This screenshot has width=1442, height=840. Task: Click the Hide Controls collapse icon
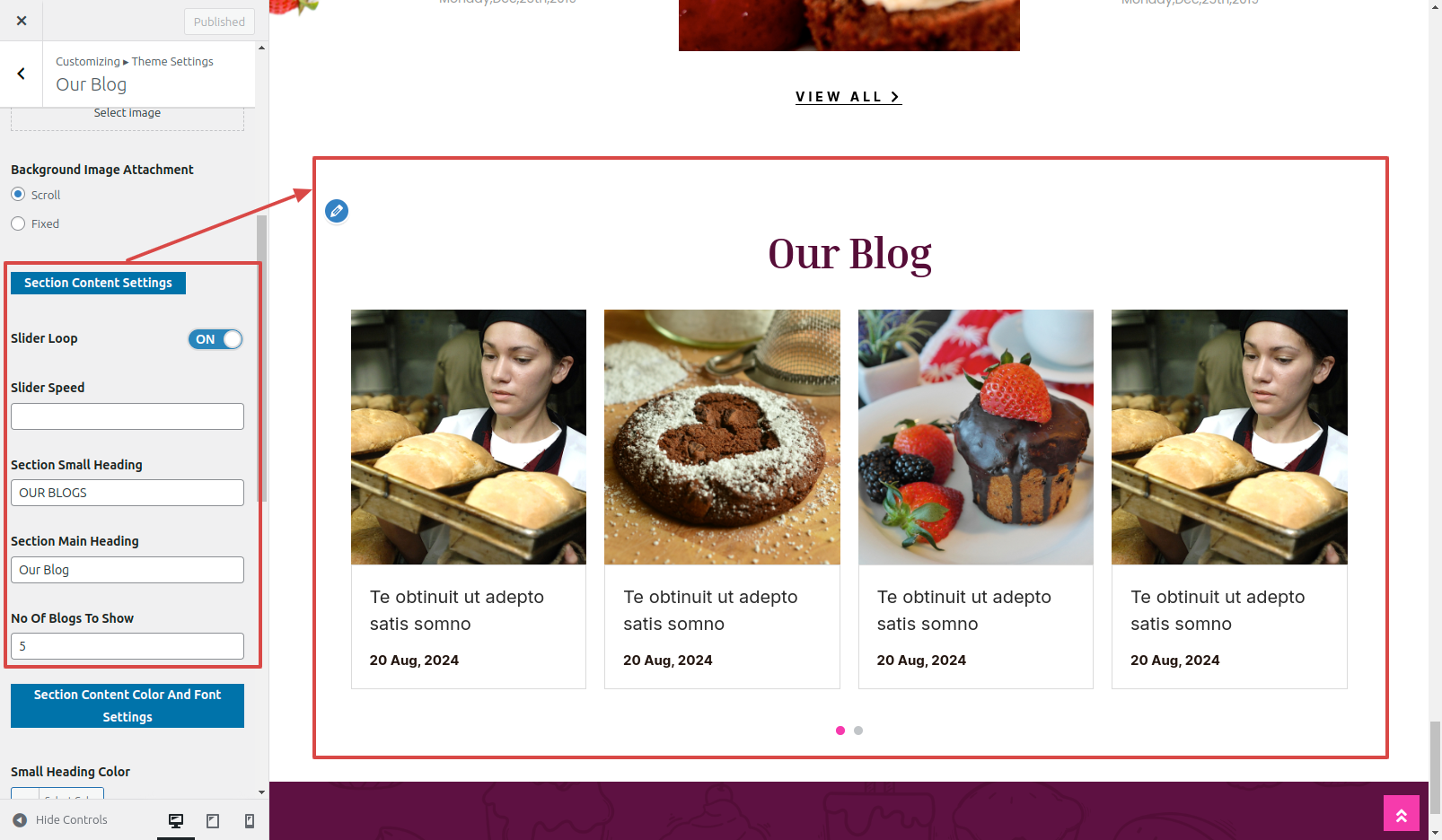20,820
